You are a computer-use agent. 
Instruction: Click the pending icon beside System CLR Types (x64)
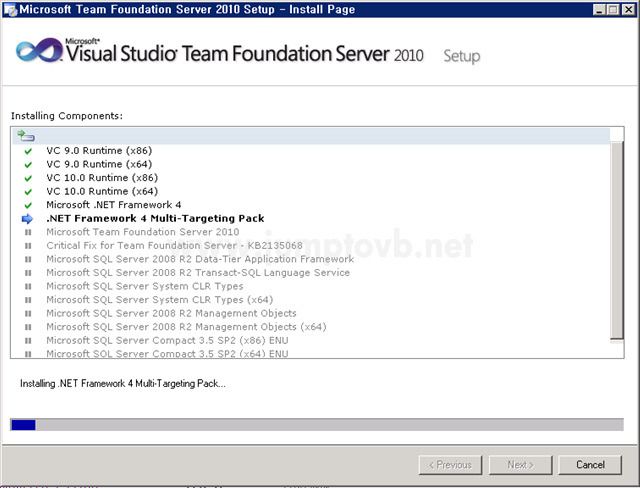(28, 300)
